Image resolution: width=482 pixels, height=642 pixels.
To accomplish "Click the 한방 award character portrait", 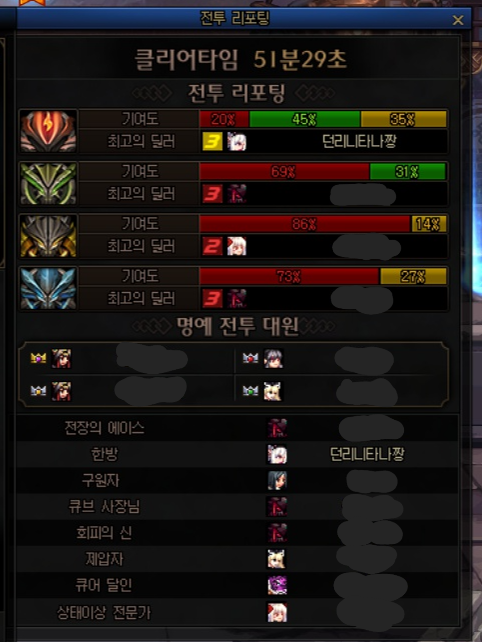I will point(277,454).
